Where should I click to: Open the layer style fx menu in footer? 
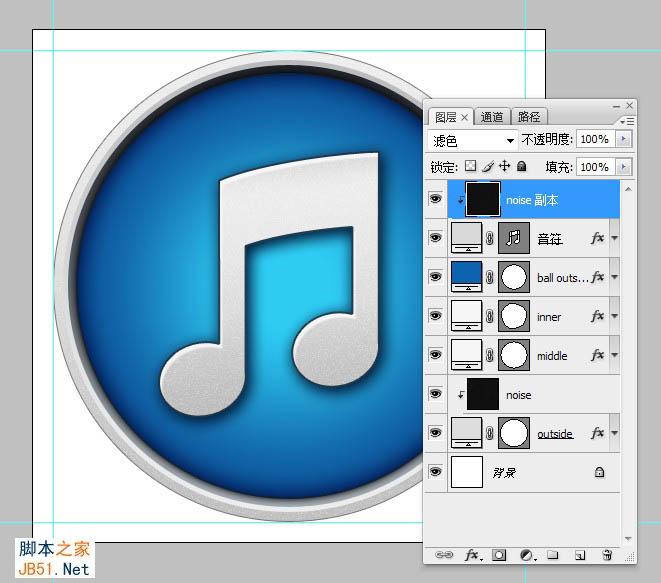point(472,555)
